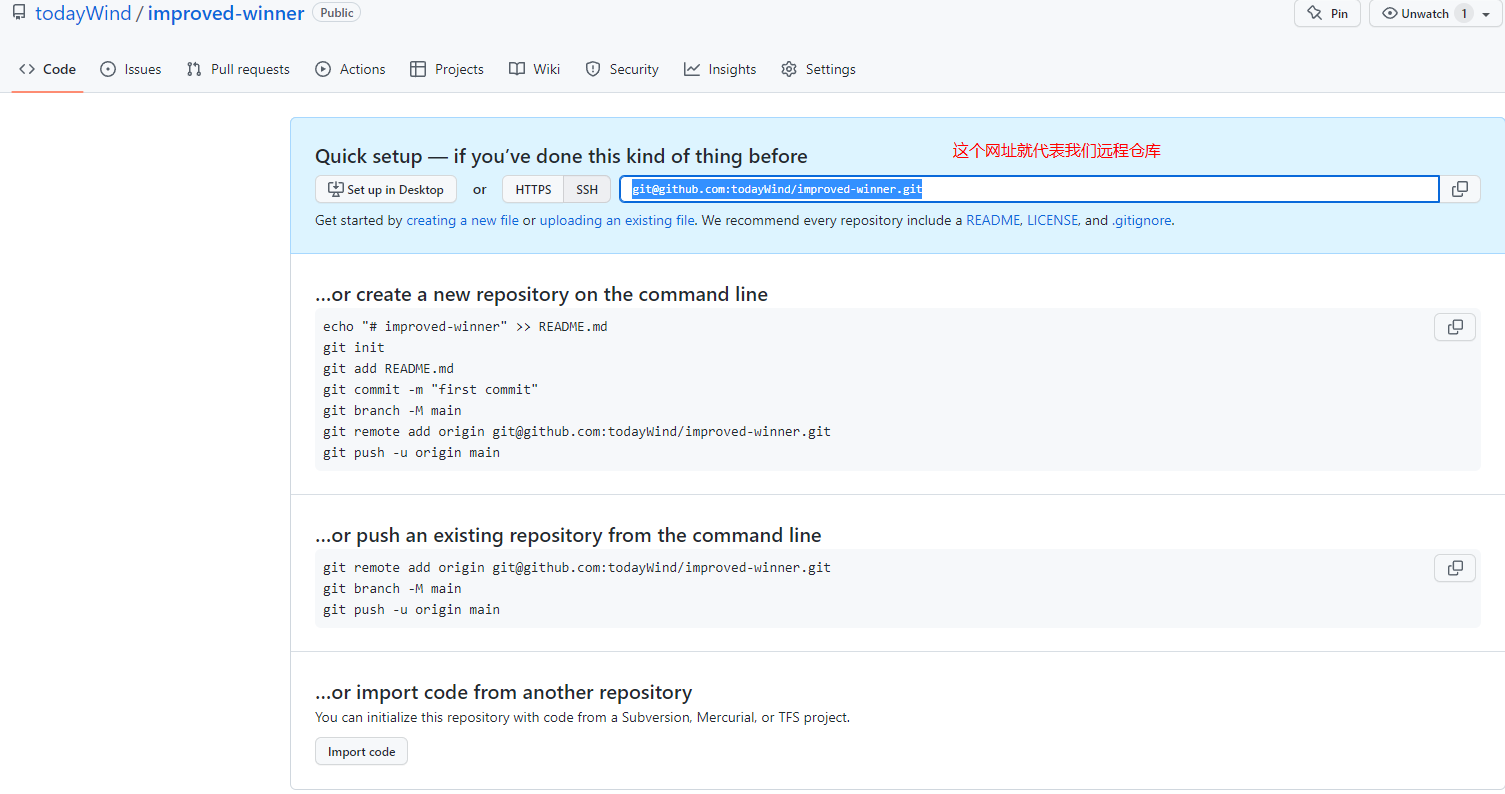Go to the Pull requests tab
Image resolution: width=1505 pixels, height=794 pixels.
[x=238, y=69]
